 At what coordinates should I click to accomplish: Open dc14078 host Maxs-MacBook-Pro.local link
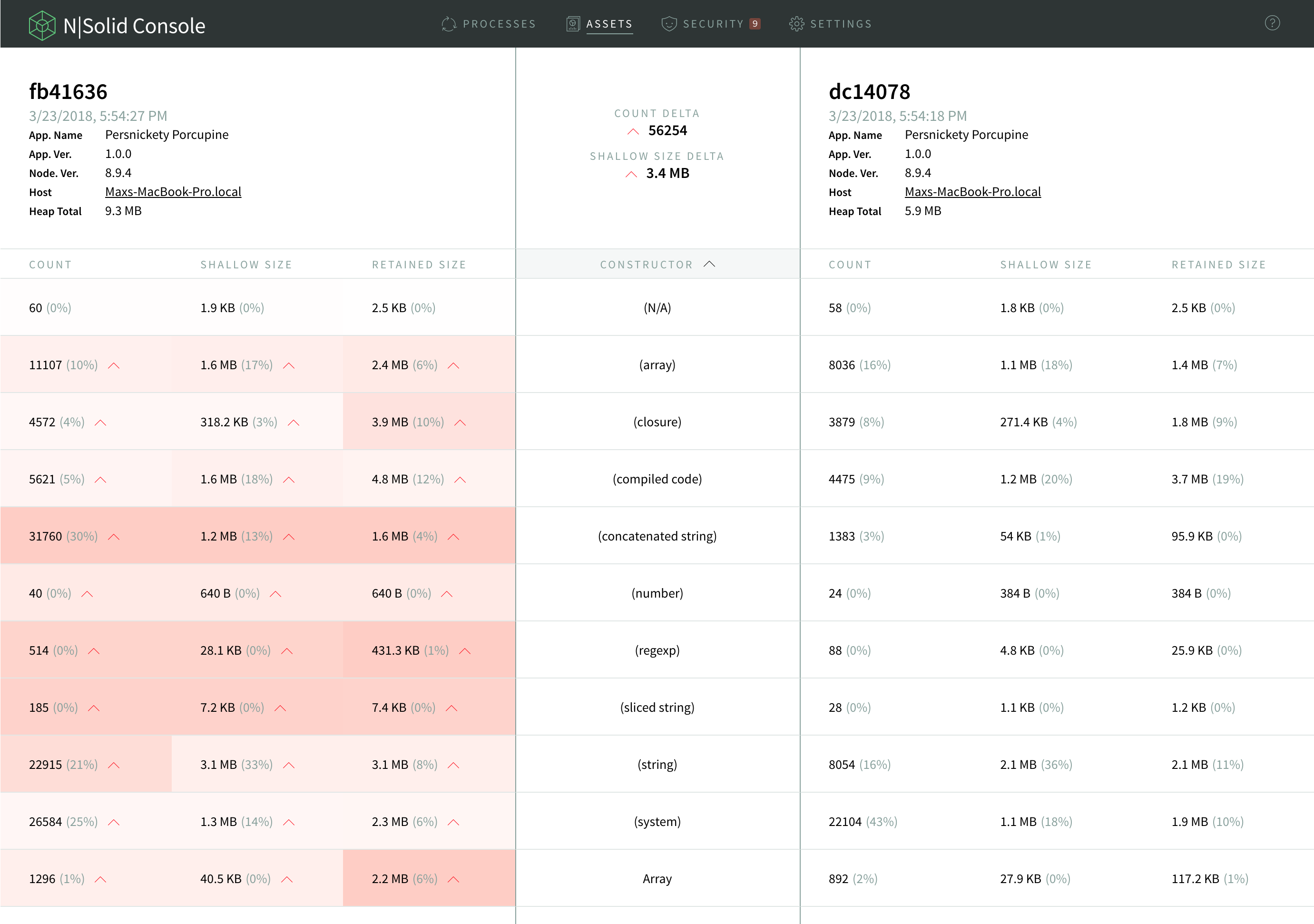(x=972, y=192)
